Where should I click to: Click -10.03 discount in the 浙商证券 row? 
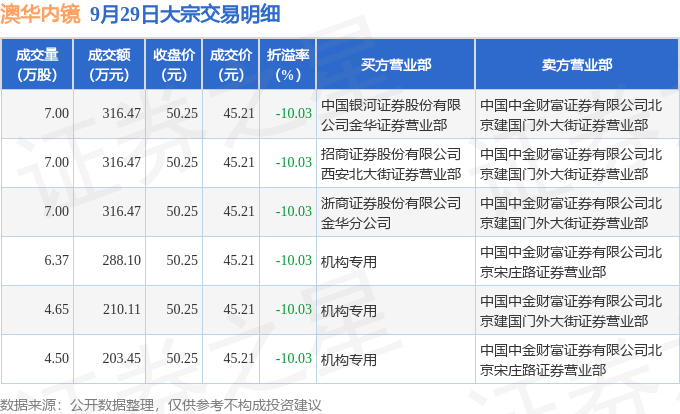point(294,212)
